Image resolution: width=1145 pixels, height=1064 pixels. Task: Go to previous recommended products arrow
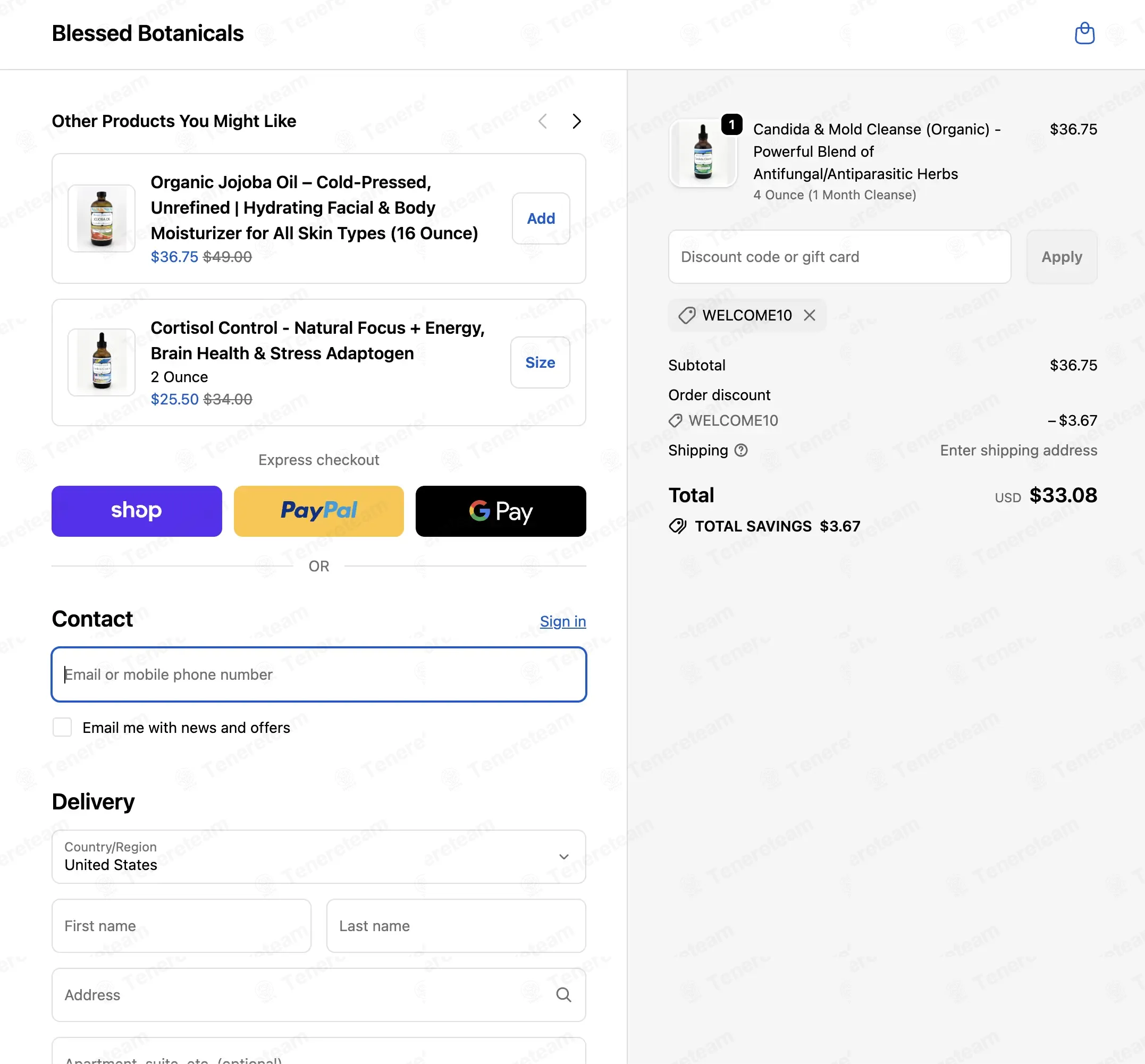point(543,122)
